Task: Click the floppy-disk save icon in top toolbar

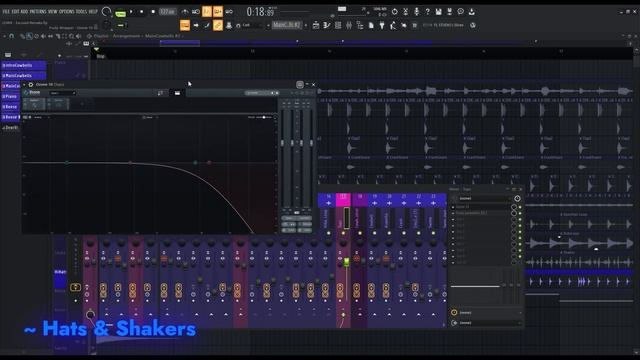Action: click(x=438, y=12)
